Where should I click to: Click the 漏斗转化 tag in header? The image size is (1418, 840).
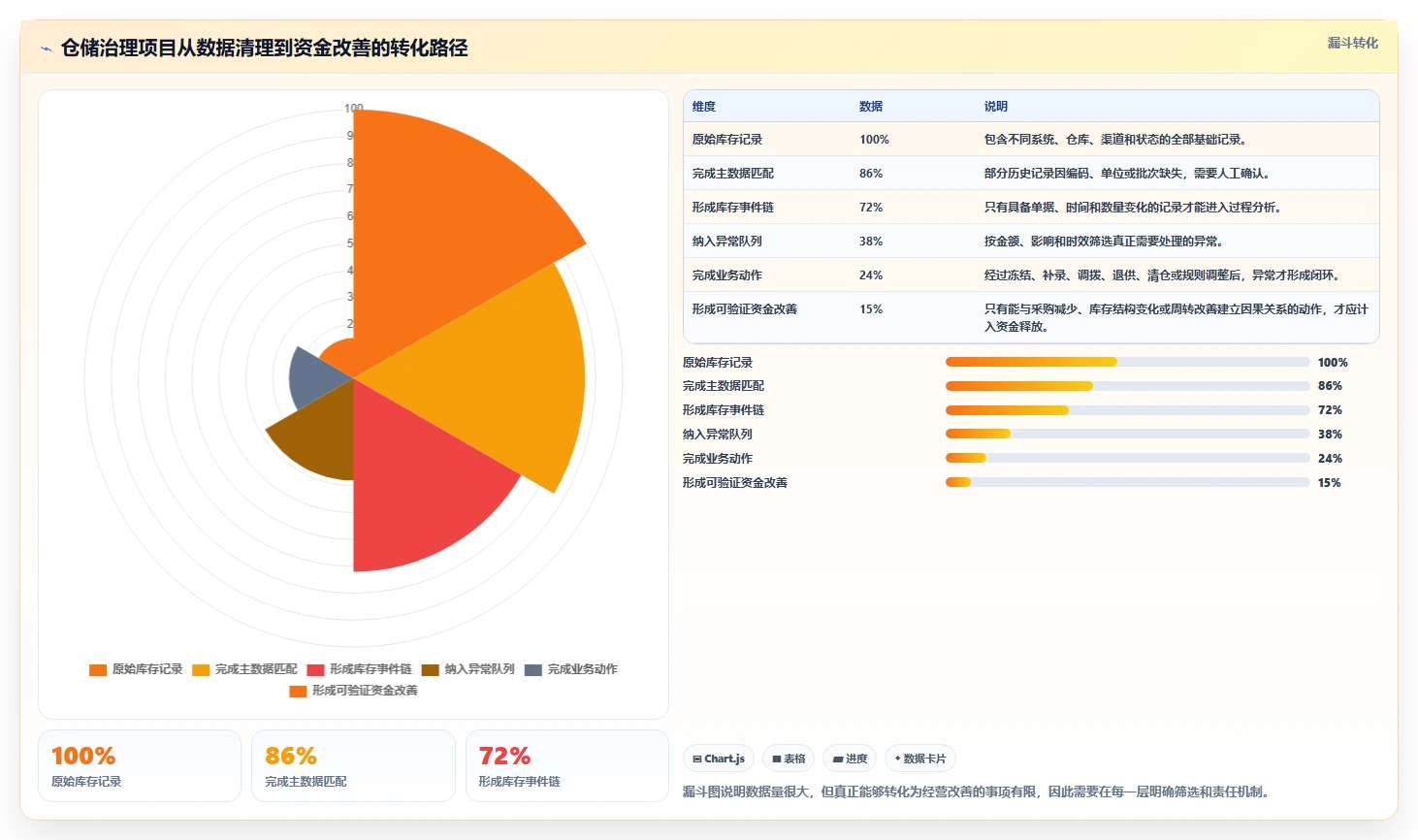tap(1352, 43)
